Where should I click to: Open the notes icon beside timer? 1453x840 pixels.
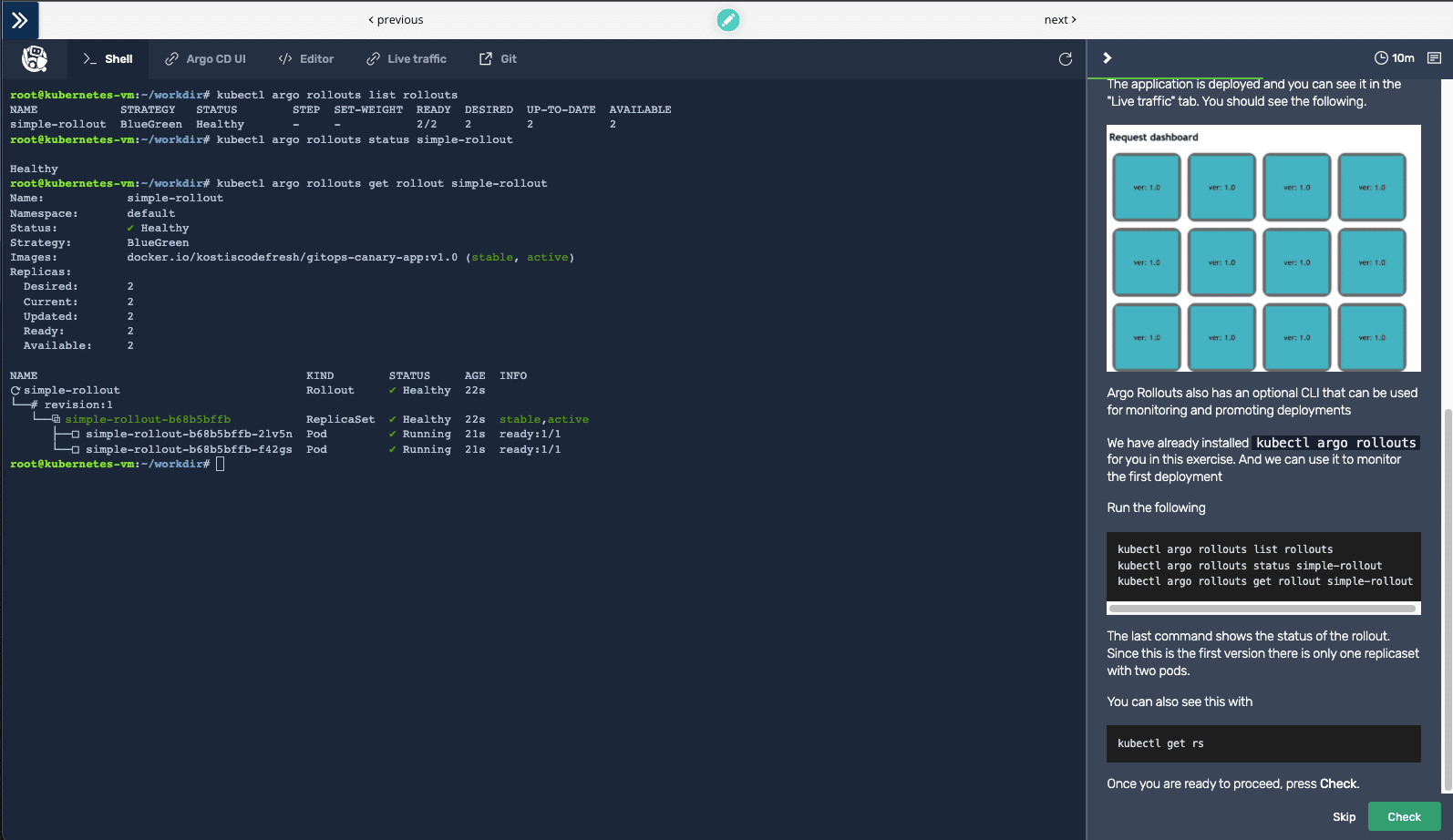click(x=1434, y=58)
